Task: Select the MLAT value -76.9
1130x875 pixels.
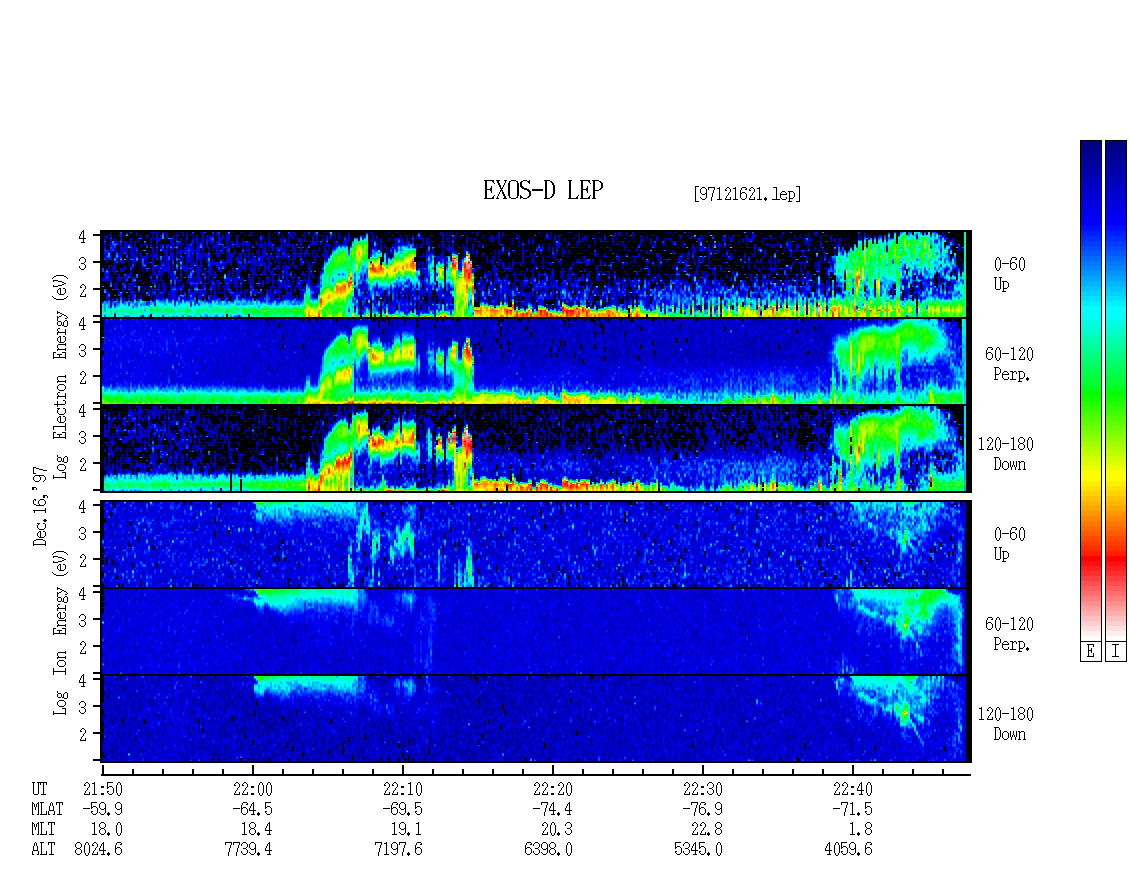Action: tap(703, 809)
